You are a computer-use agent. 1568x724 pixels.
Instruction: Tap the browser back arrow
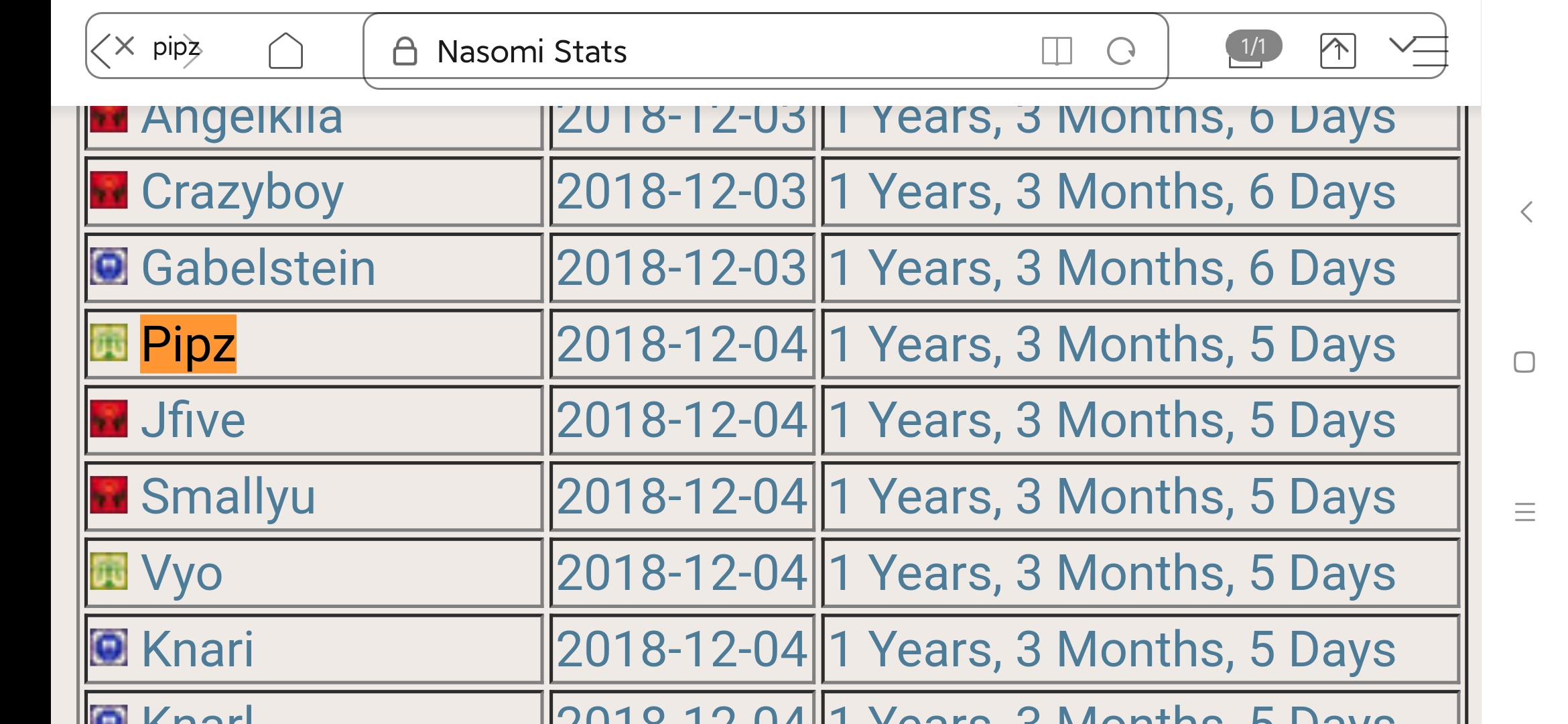(x=101, y=52)
